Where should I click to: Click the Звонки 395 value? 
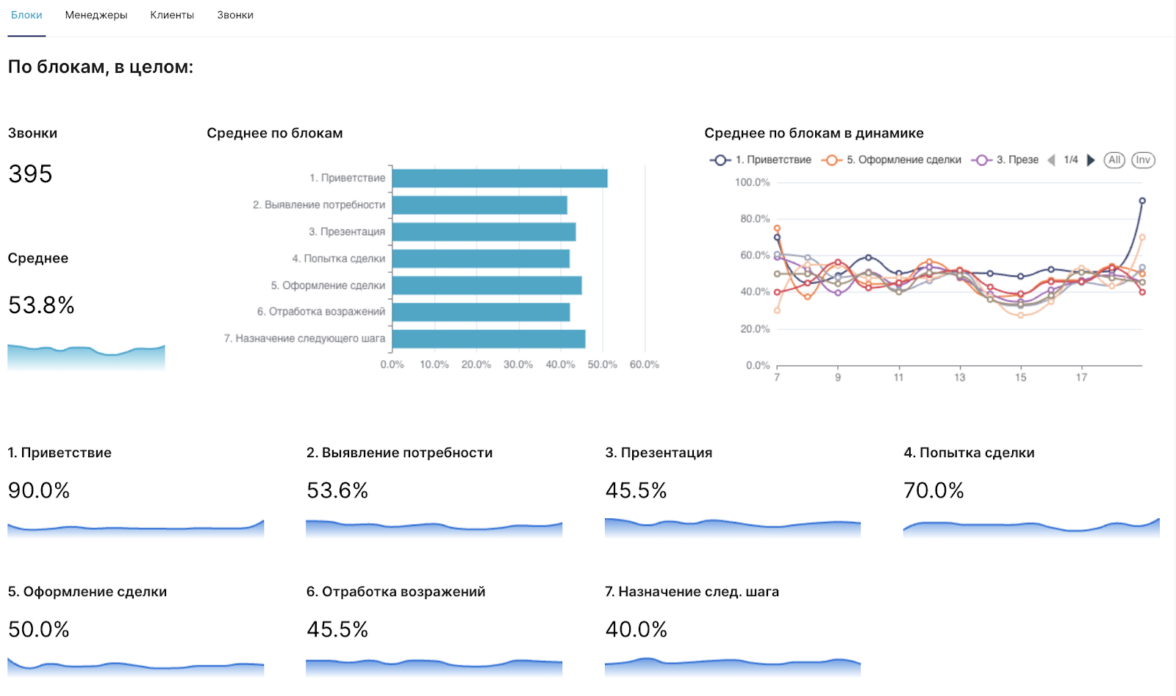pyautogui.click(x=30, y=175)
